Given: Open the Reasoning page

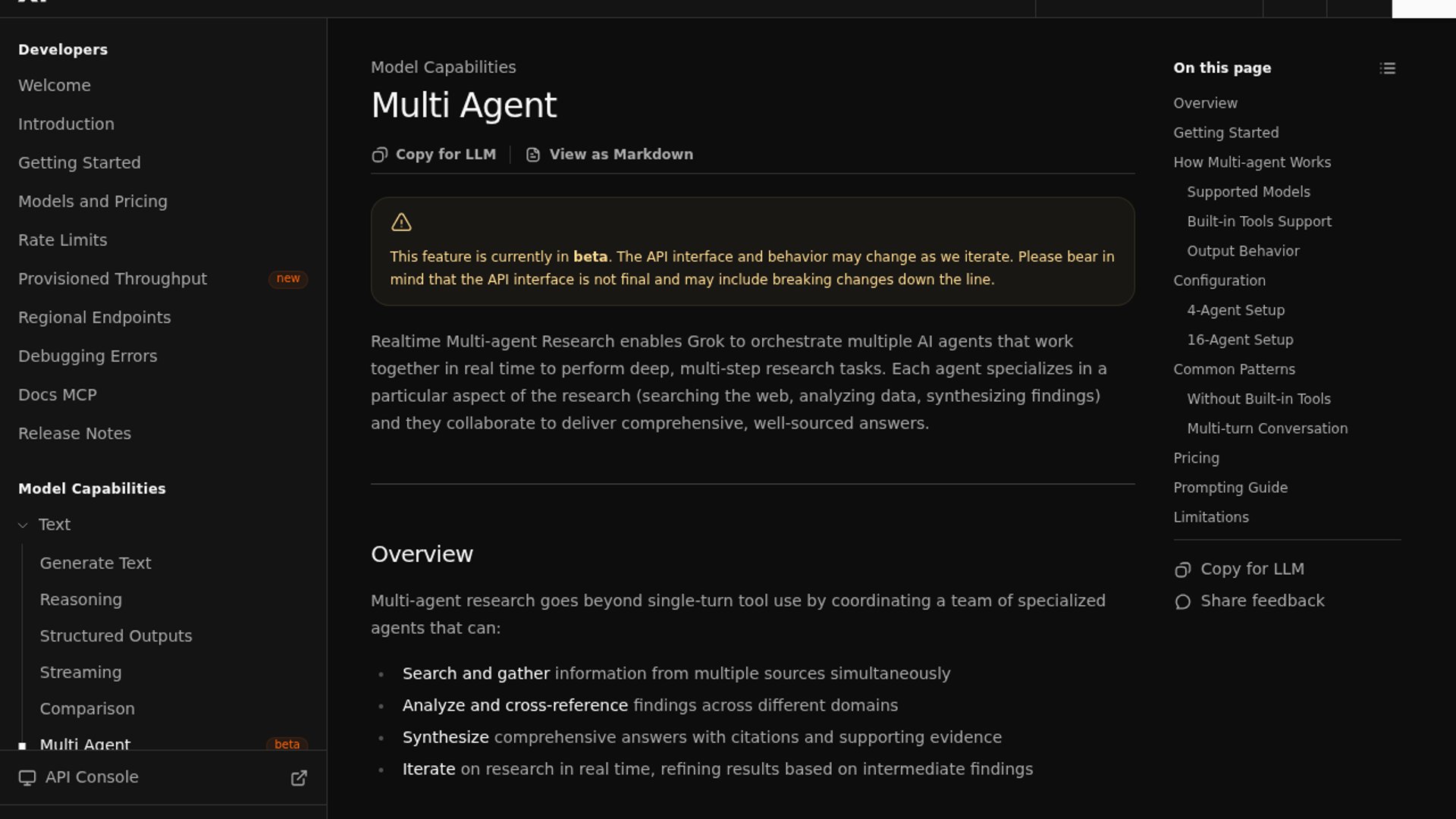Looking at the screenshot, I should coord(80,600).
